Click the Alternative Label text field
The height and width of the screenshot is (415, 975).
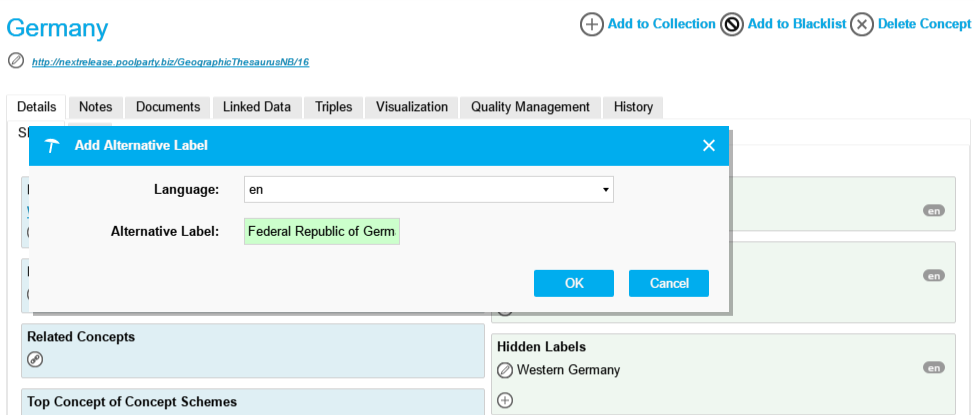coord(322,232)
